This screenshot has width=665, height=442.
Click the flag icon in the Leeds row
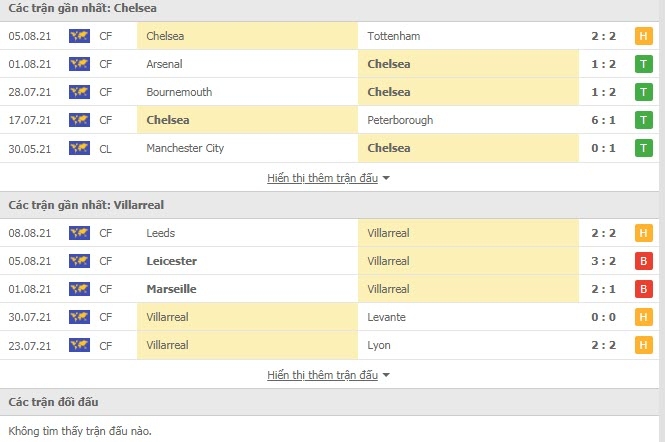tap(79, 234)
